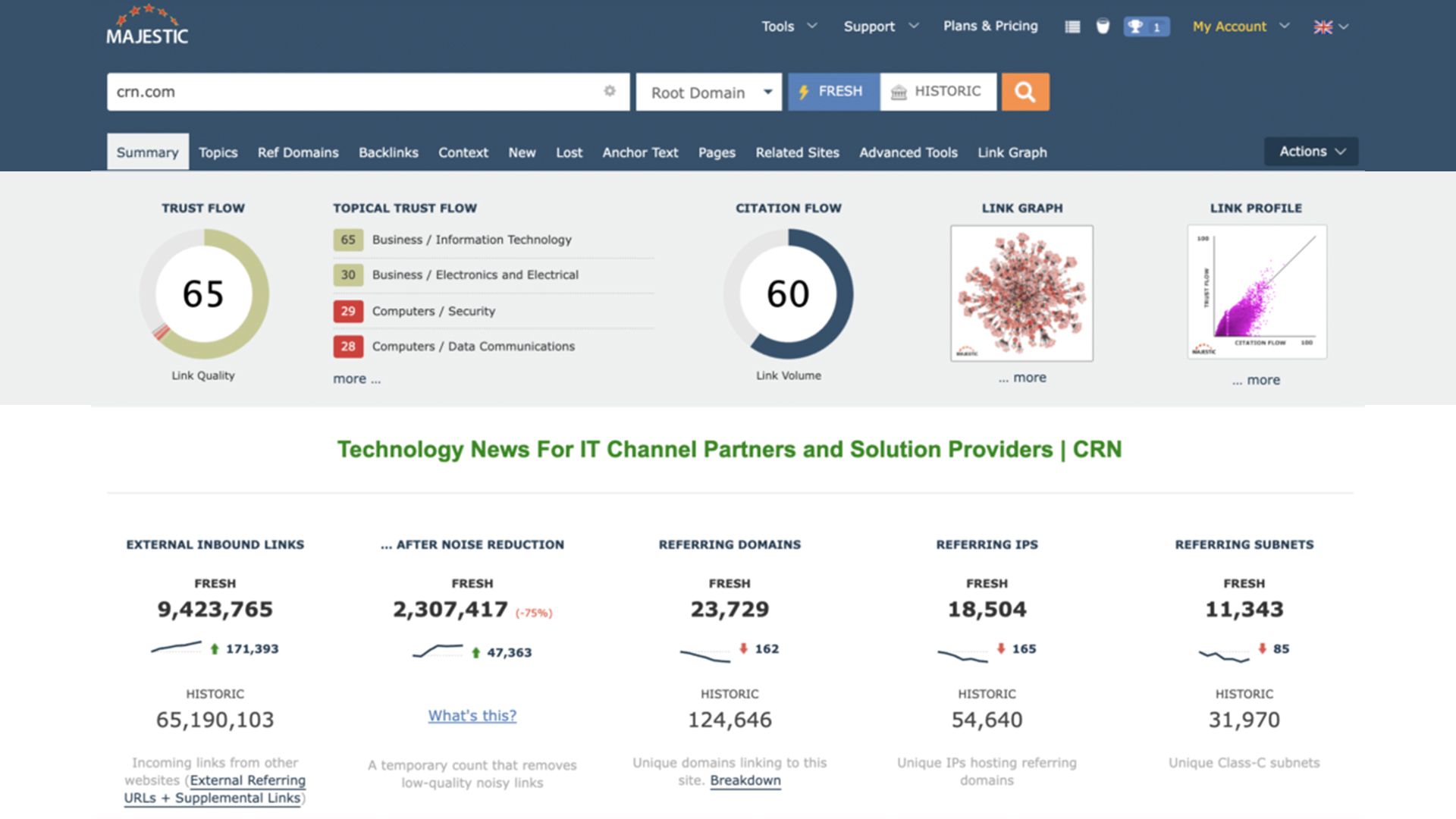Open the search gear settings icon

[610, 91]
